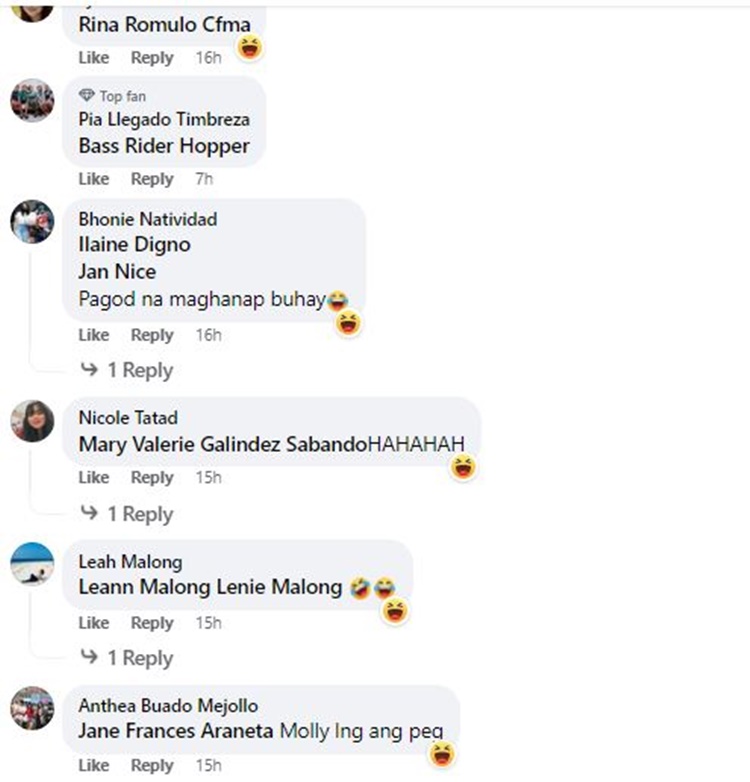750x782 pixels.
Task: Reply to Nicole Tatad's comment
Action: pos(152,477)
